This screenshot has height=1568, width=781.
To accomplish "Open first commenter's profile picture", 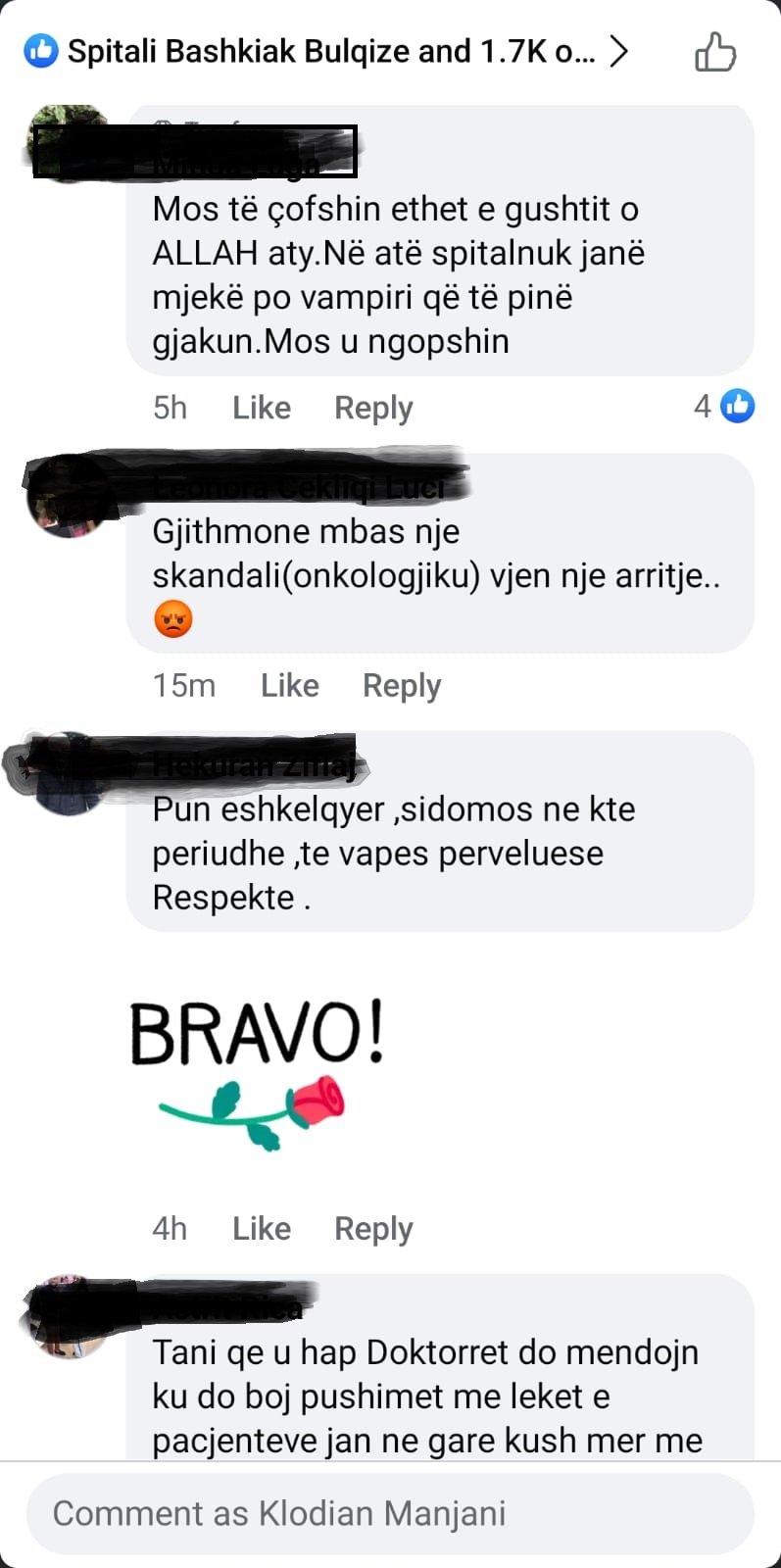I will [x=69, y=143].
